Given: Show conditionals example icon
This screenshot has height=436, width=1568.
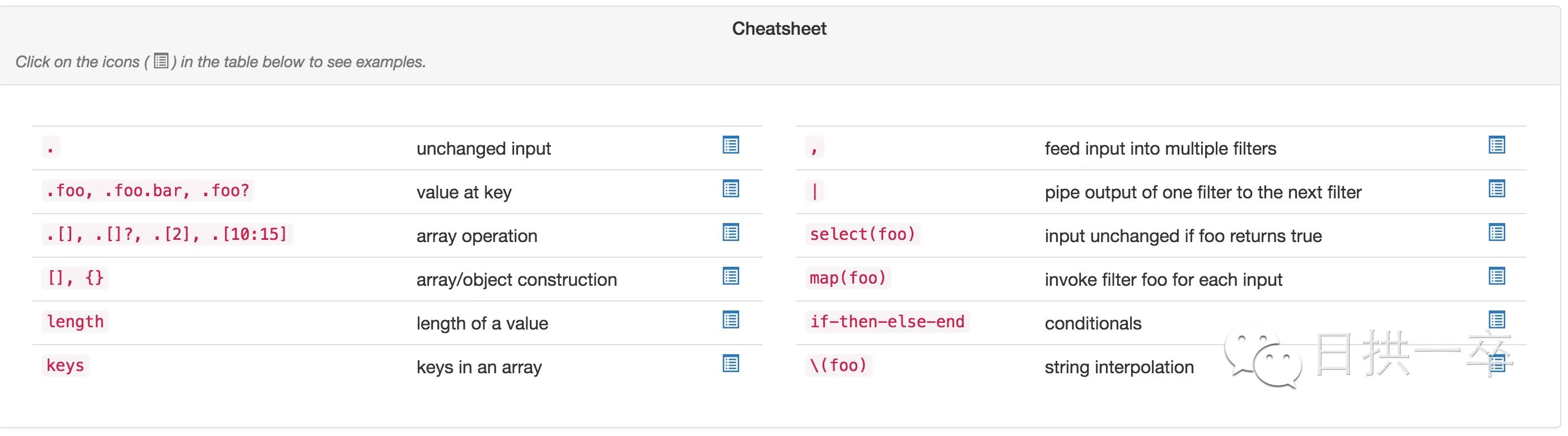Looking at the screenshot, I should (x=1497, y=319).
